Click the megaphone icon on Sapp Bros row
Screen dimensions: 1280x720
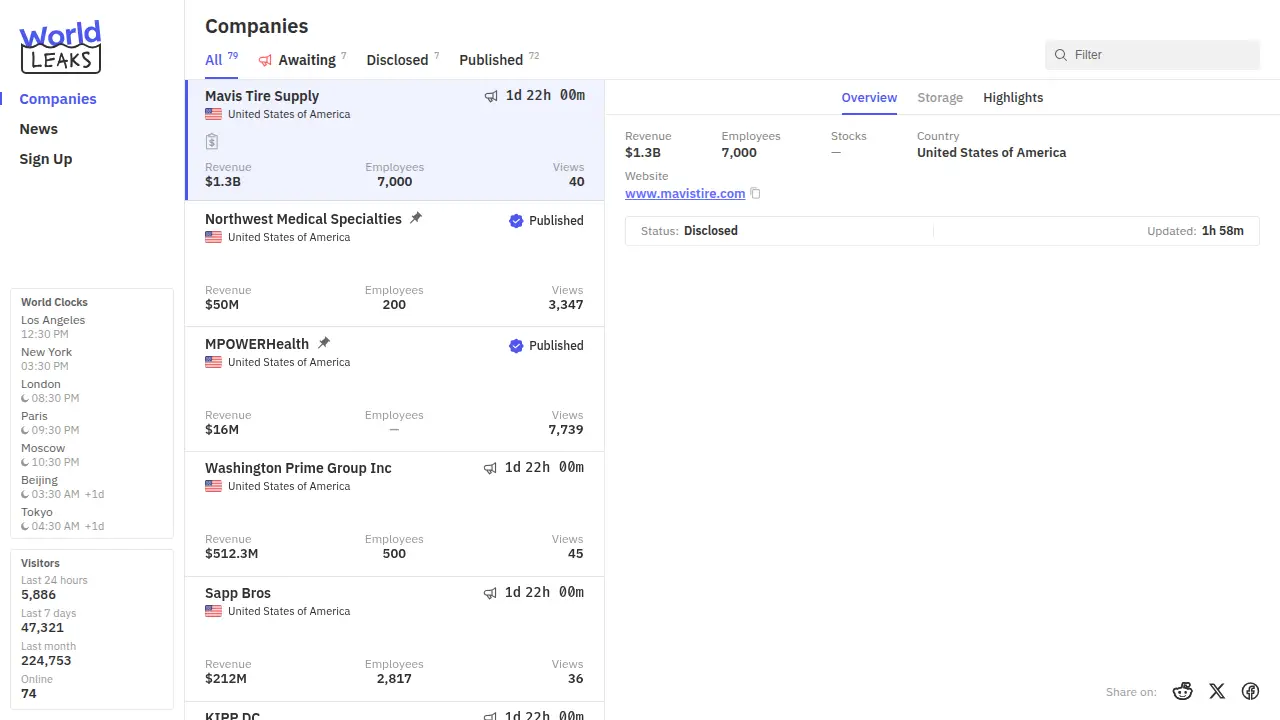click(x=490, y=593)
